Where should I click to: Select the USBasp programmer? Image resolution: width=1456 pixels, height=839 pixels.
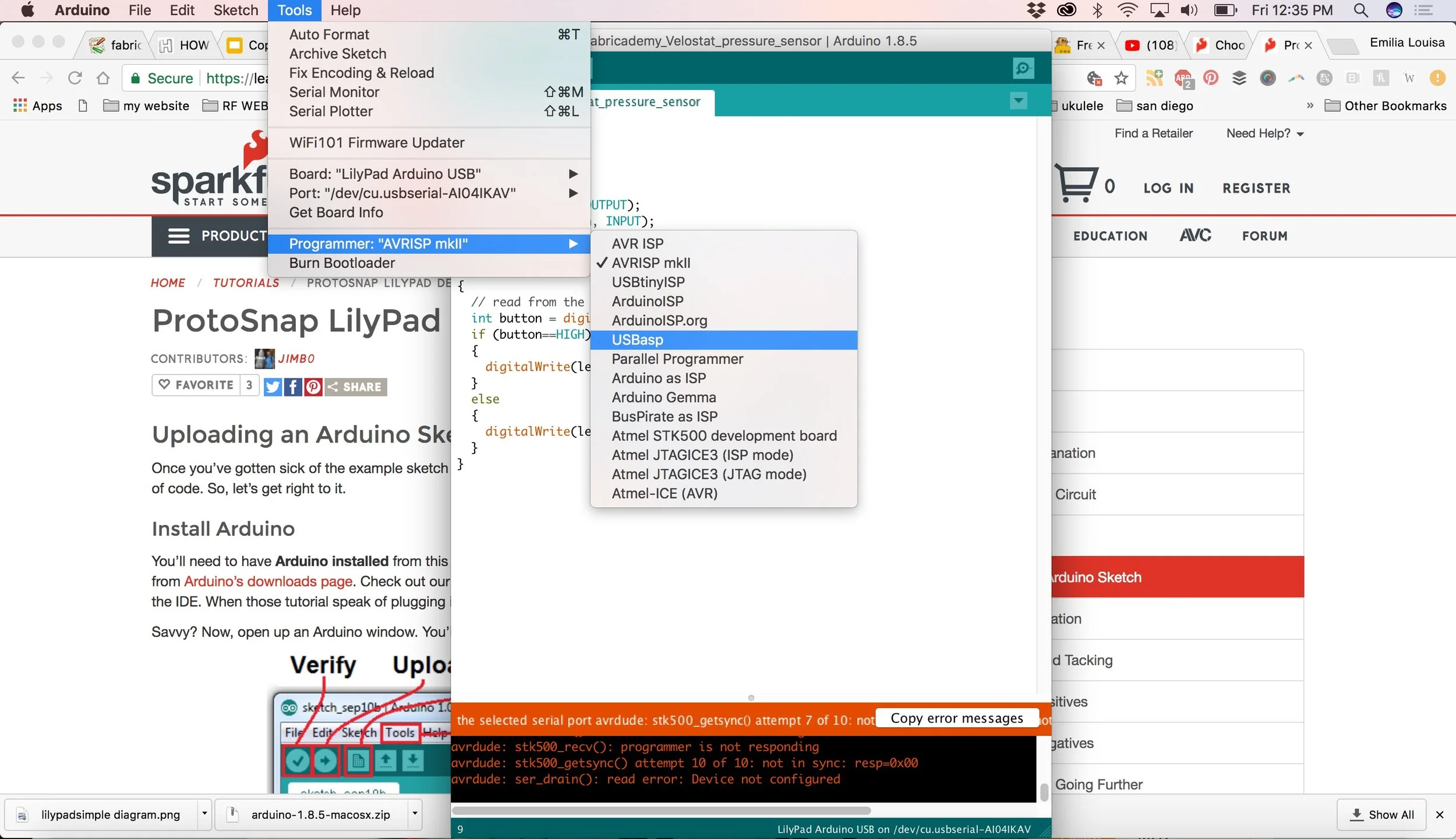[x=723, y=339]
